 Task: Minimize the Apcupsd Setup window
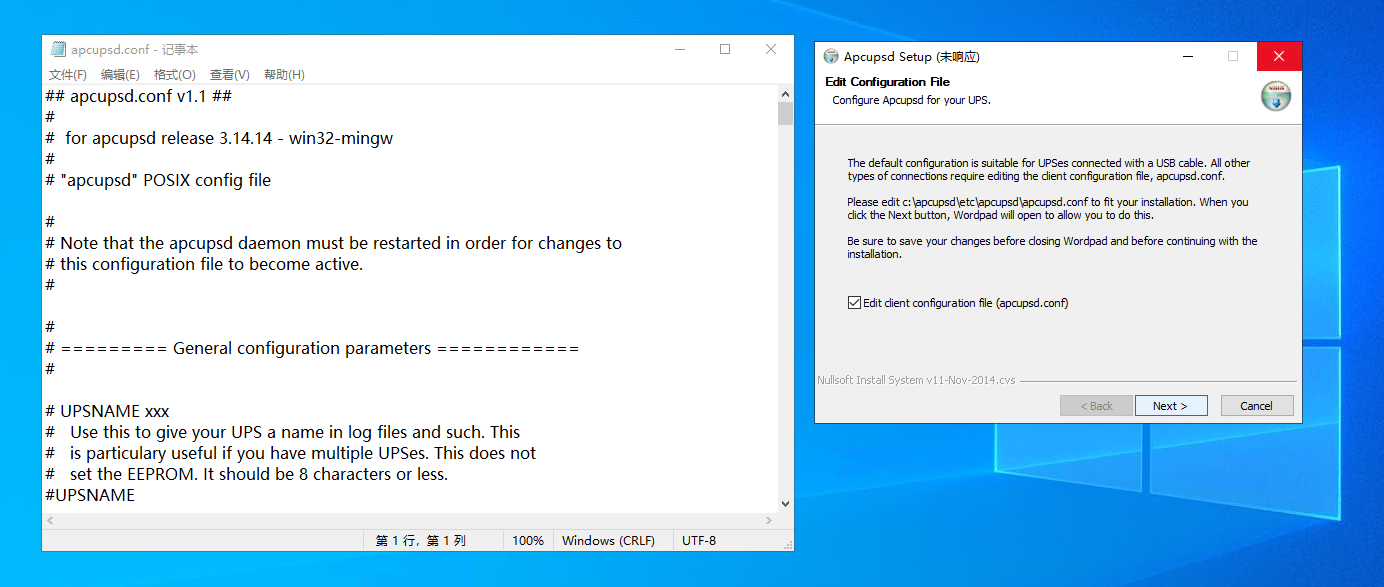pos(1187,57)
